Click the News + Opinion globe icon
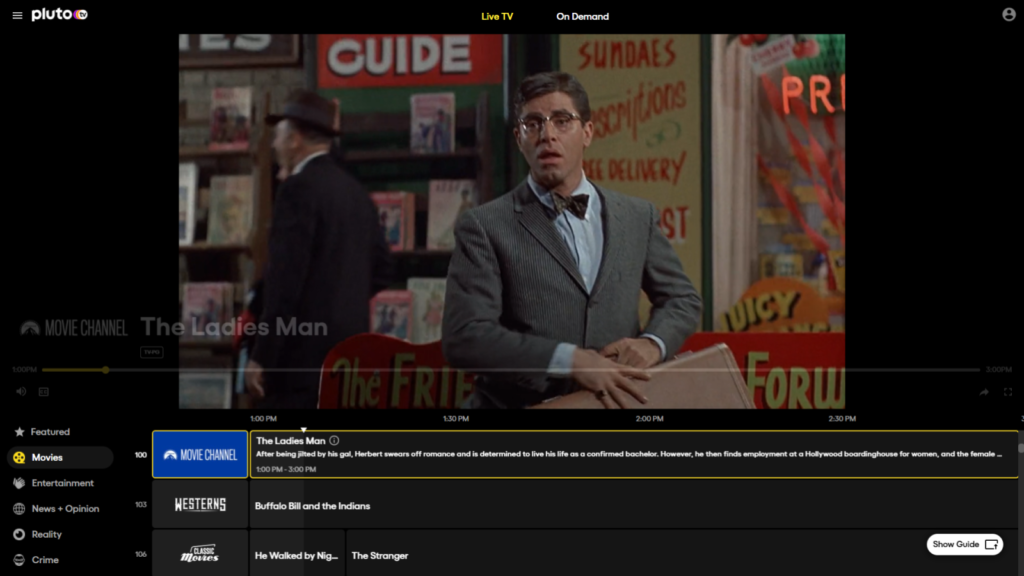 (x=19, y=509)
